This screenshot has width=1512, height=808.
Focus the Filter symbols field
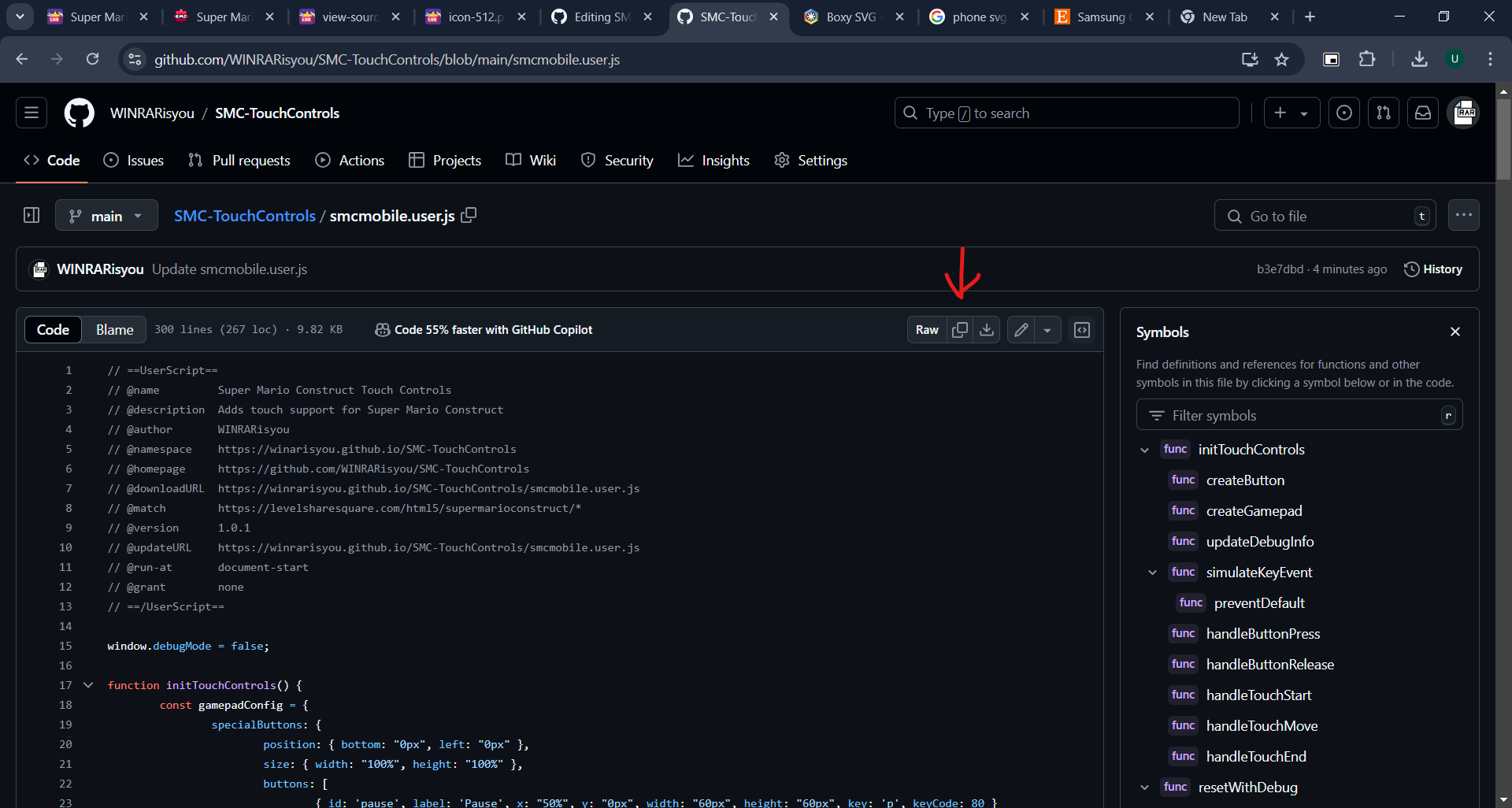click(1299, 415)
